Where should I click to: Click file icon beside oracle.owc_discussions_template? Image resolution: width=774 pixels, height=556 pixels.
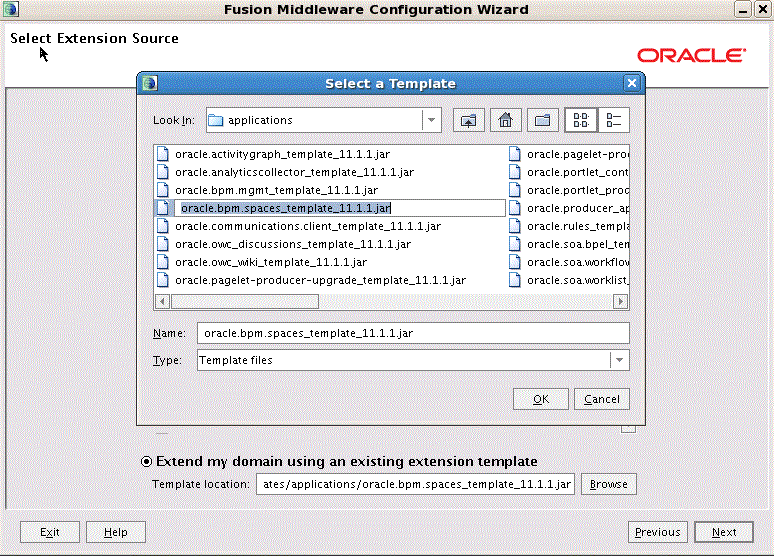point(162,244)
